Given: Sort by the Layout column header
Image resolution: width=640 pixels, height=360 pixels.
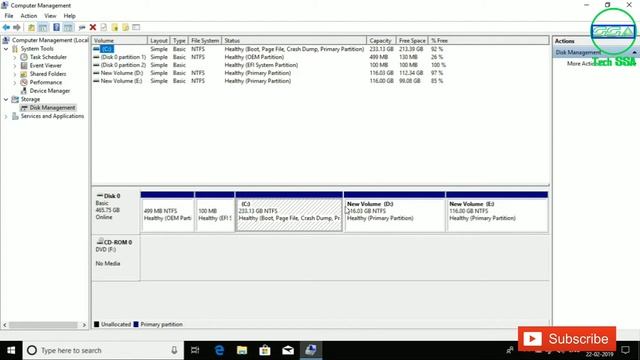Looking at the screenshot, I should tap(158, 40).
